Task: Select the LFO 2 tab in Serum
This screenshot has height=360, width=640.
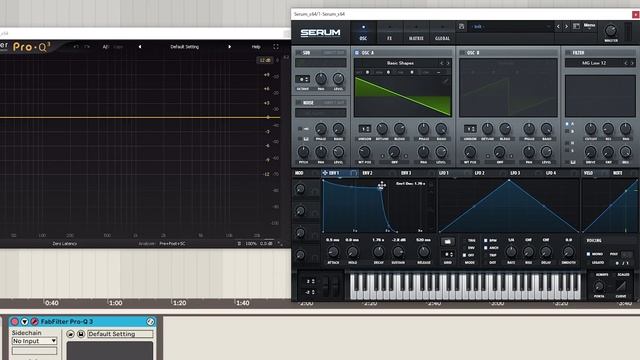Action: click(x=480, y=173)
